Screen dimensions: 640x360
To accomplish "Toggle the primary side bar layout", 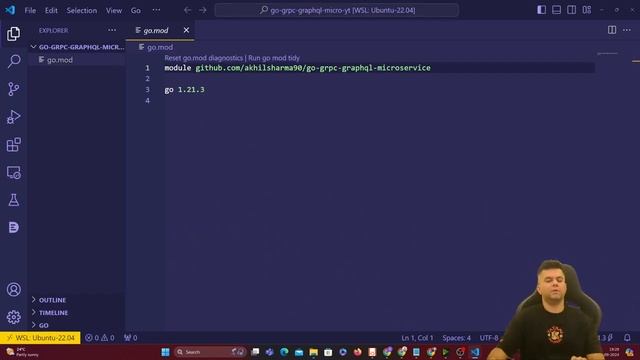I will tap(541, 10).
